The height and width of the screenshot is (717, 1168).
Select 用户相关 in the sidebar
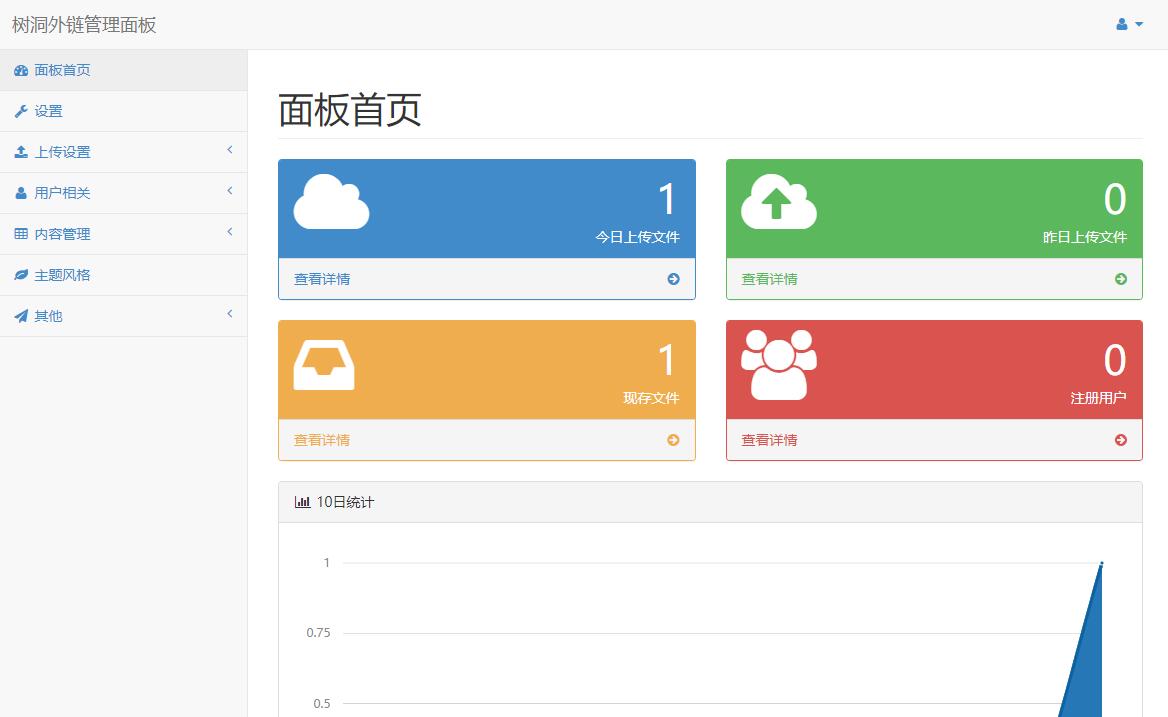tap(124, 194)
